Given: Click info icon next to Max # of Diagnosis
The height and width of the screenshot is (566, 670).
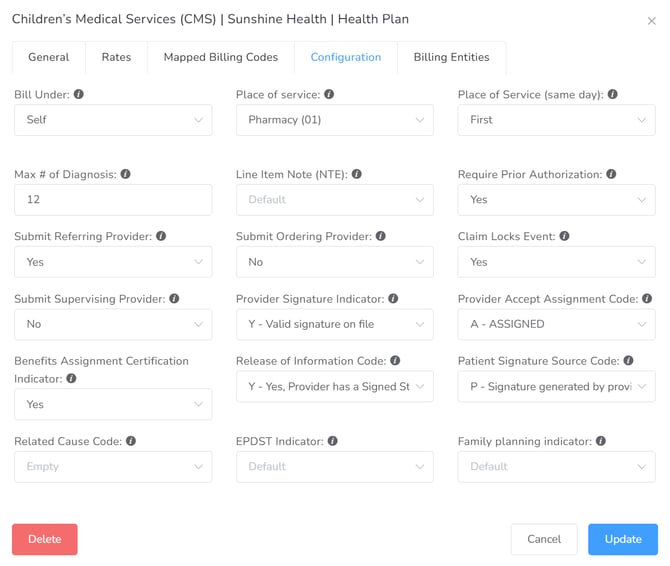Looking at the screenshot, I should coord(125,174).
